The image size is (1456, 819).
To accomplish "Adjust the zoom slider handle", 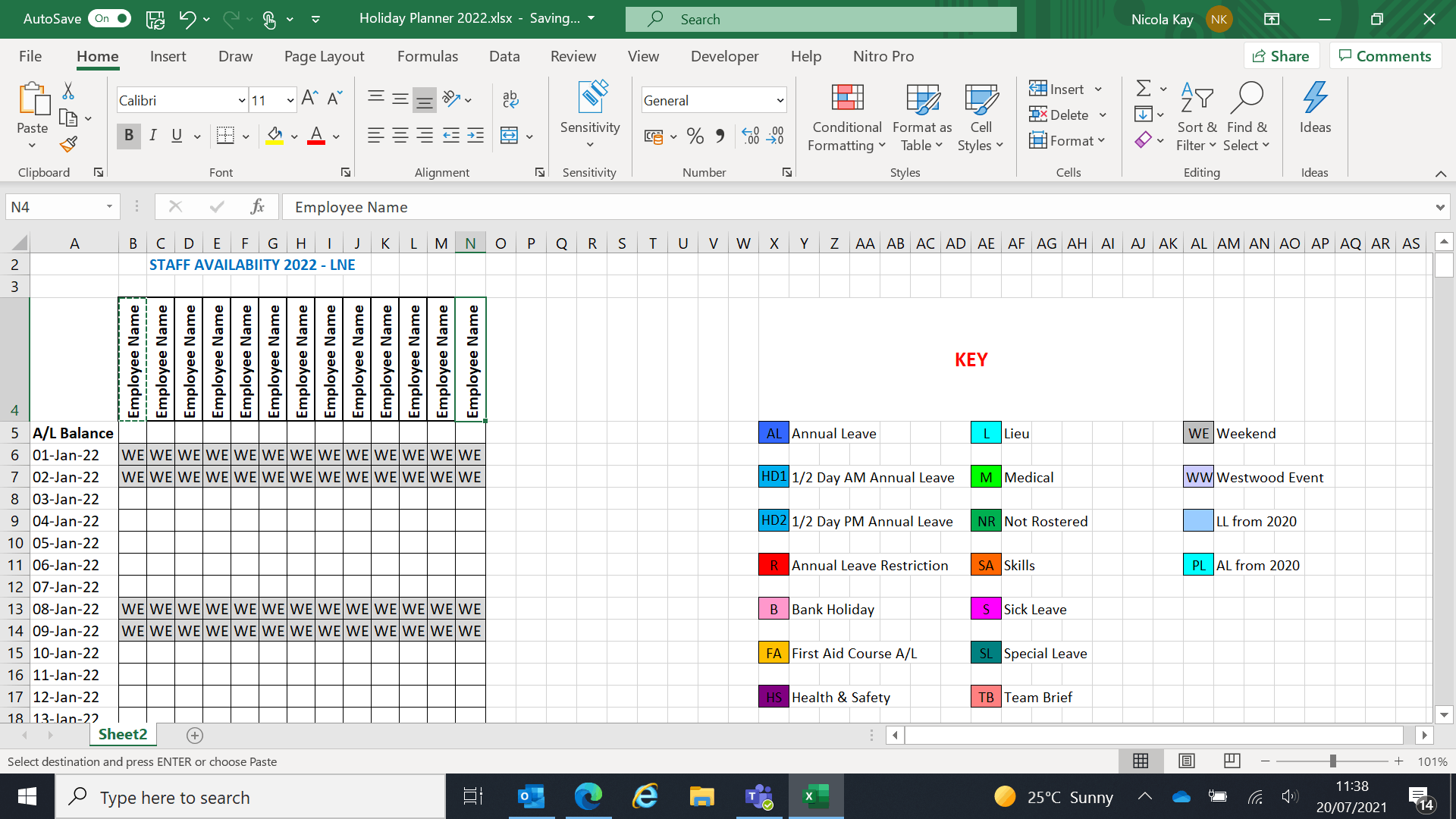I will (x=1332, y=761).
